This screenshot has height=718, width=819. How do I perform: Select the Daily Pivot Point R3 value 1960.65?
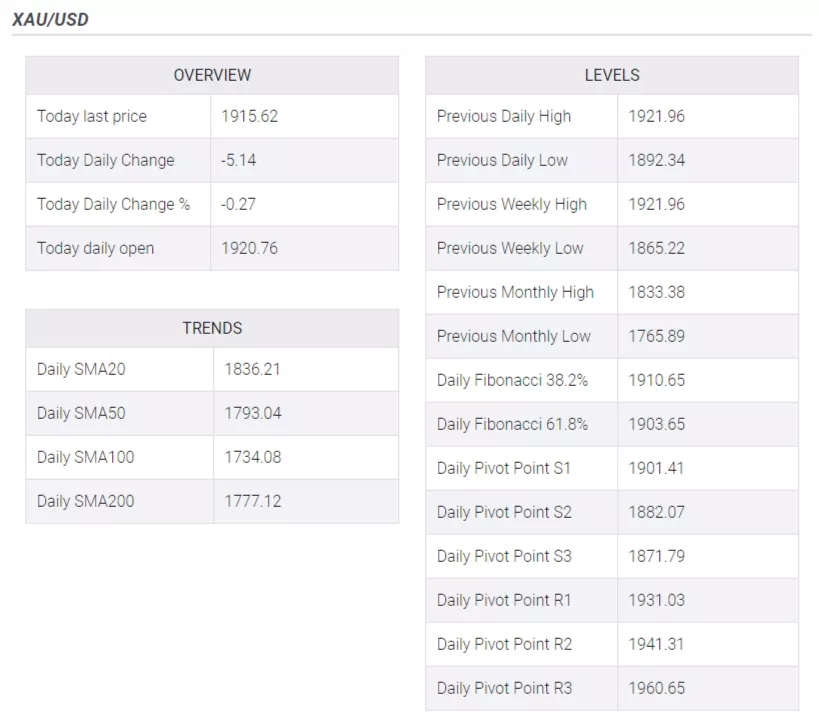(656, 688)
